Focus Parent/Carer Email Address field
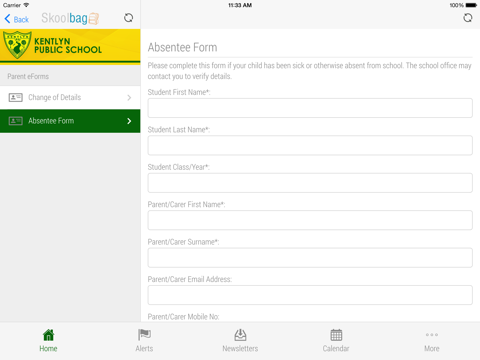 (x=310, y=295)
